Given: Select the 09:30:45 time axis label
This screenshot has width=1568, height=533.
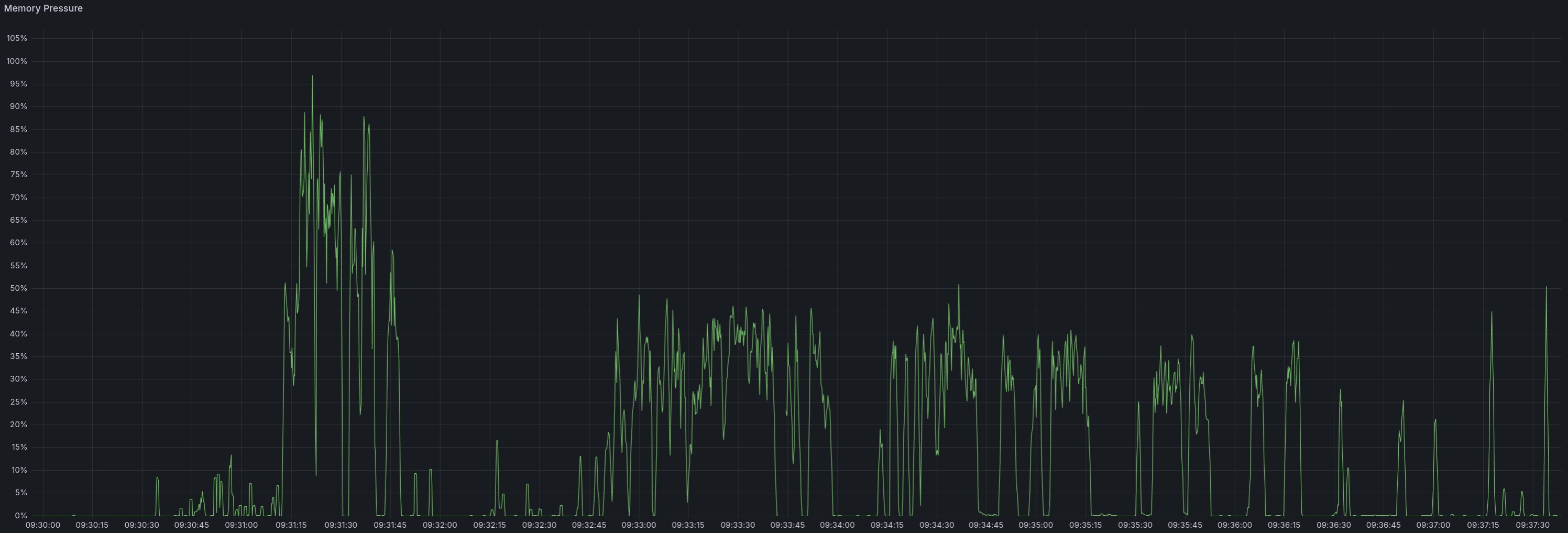Looking at the screenshot, I should click(x=192, y=526).
